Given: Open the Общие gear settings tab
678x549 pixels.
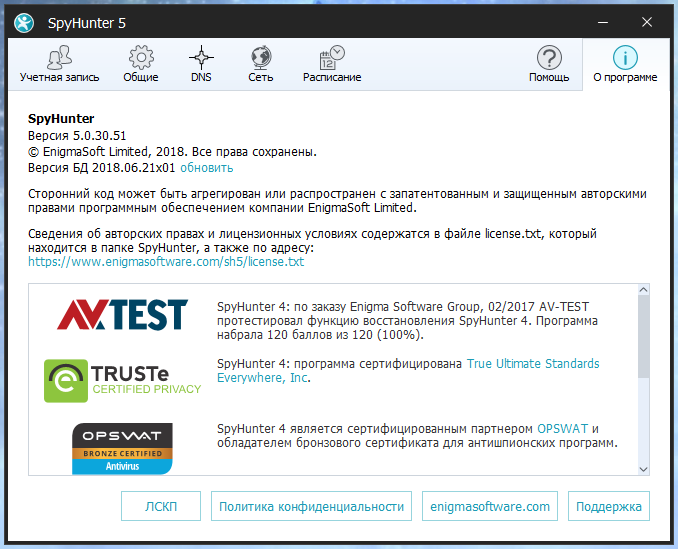Looking at the screenshot, I should pos(141,64).
